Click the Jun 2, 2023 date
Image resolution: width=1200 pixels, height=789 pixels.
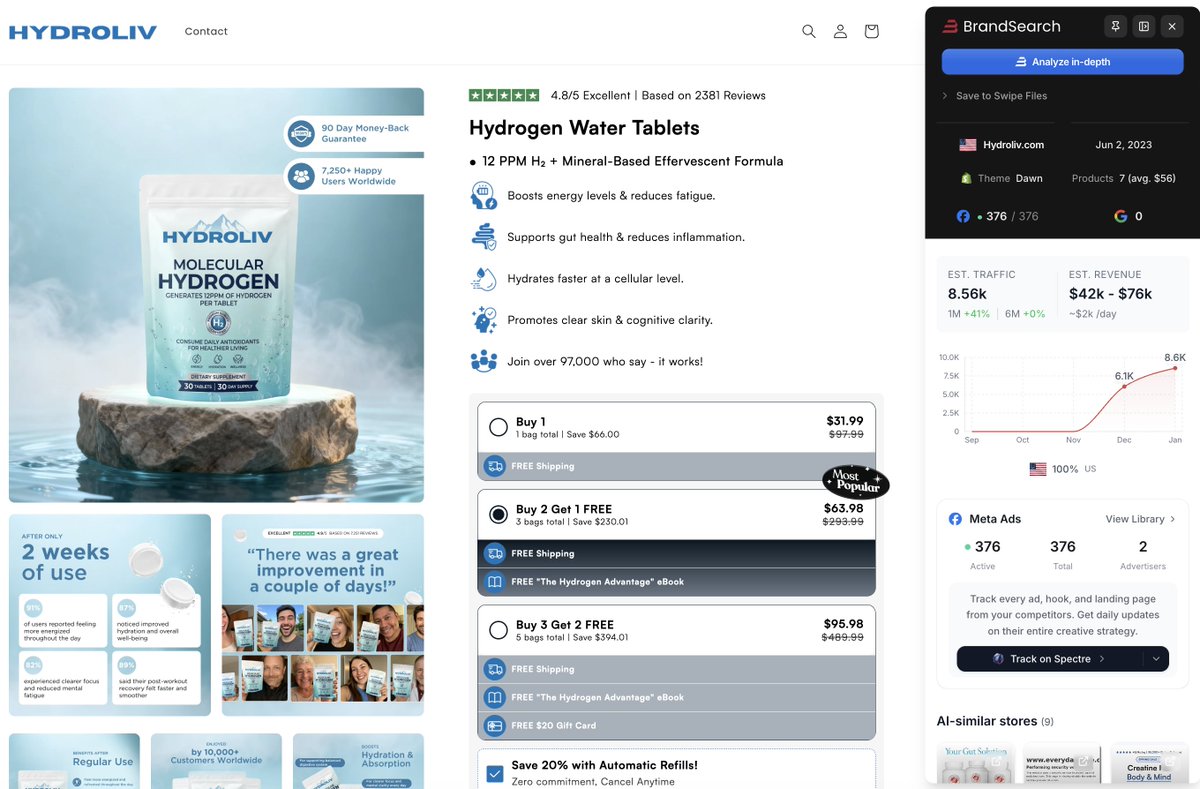click(1123, 145)
